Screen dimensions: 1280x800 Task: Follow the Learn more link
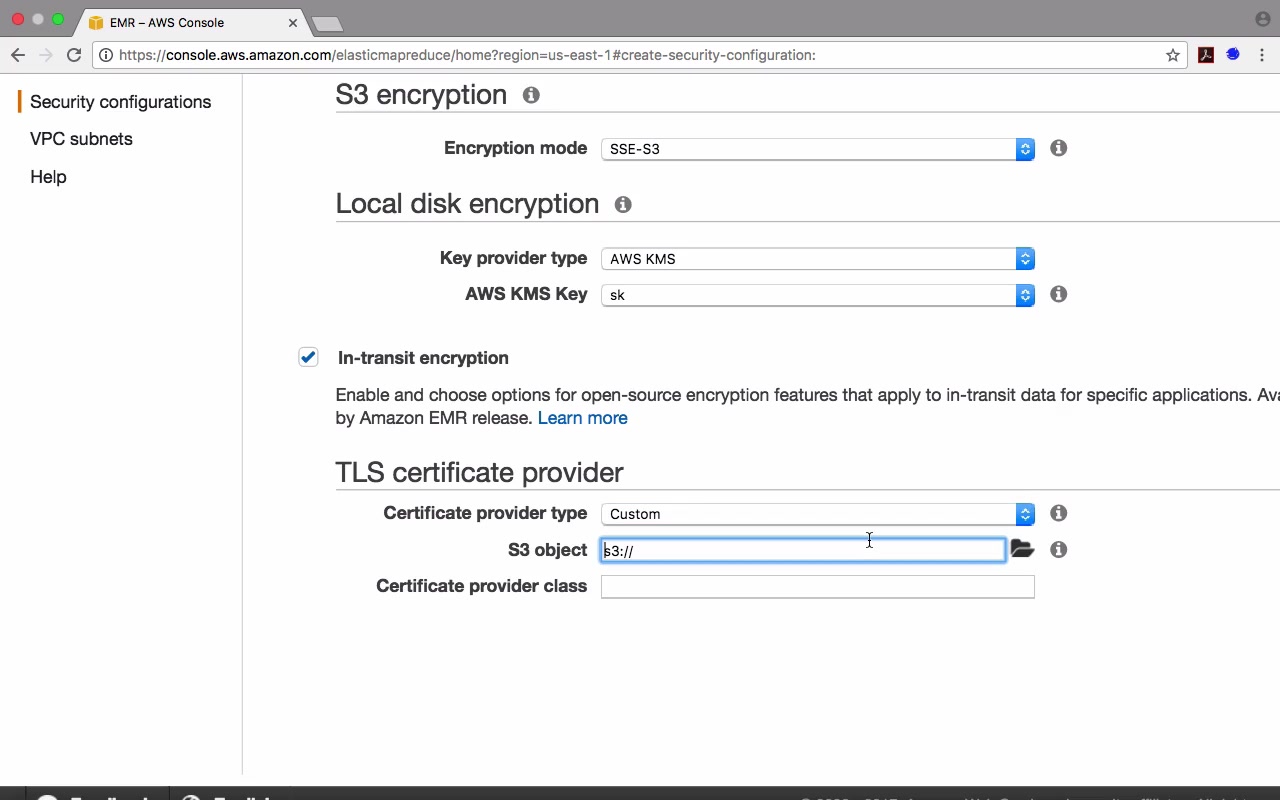[582, 418]
